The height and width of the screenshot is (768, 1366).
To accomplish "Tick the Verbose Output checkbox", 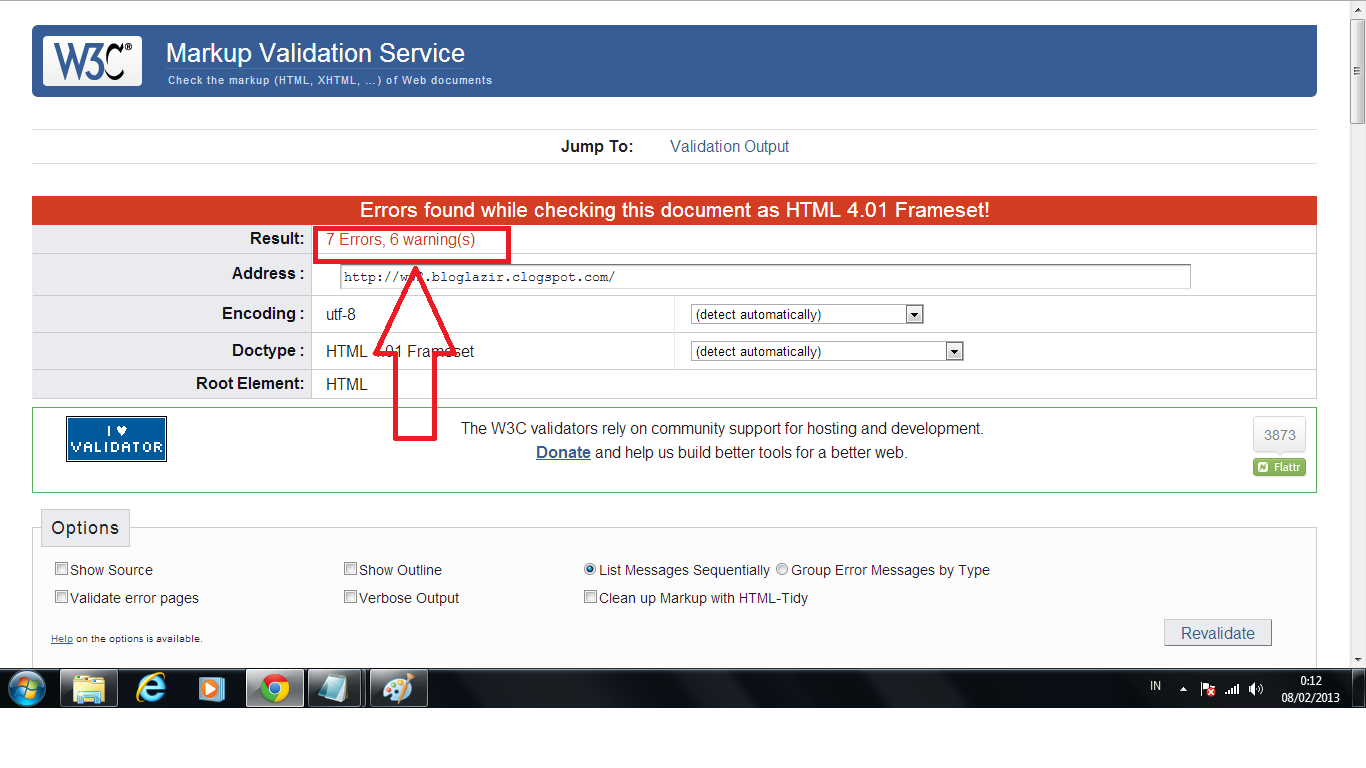I will point(350,597).
